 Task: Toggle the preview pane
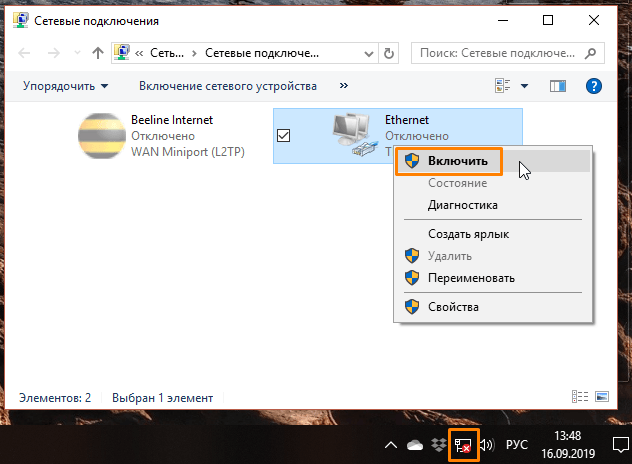(557, 86)
